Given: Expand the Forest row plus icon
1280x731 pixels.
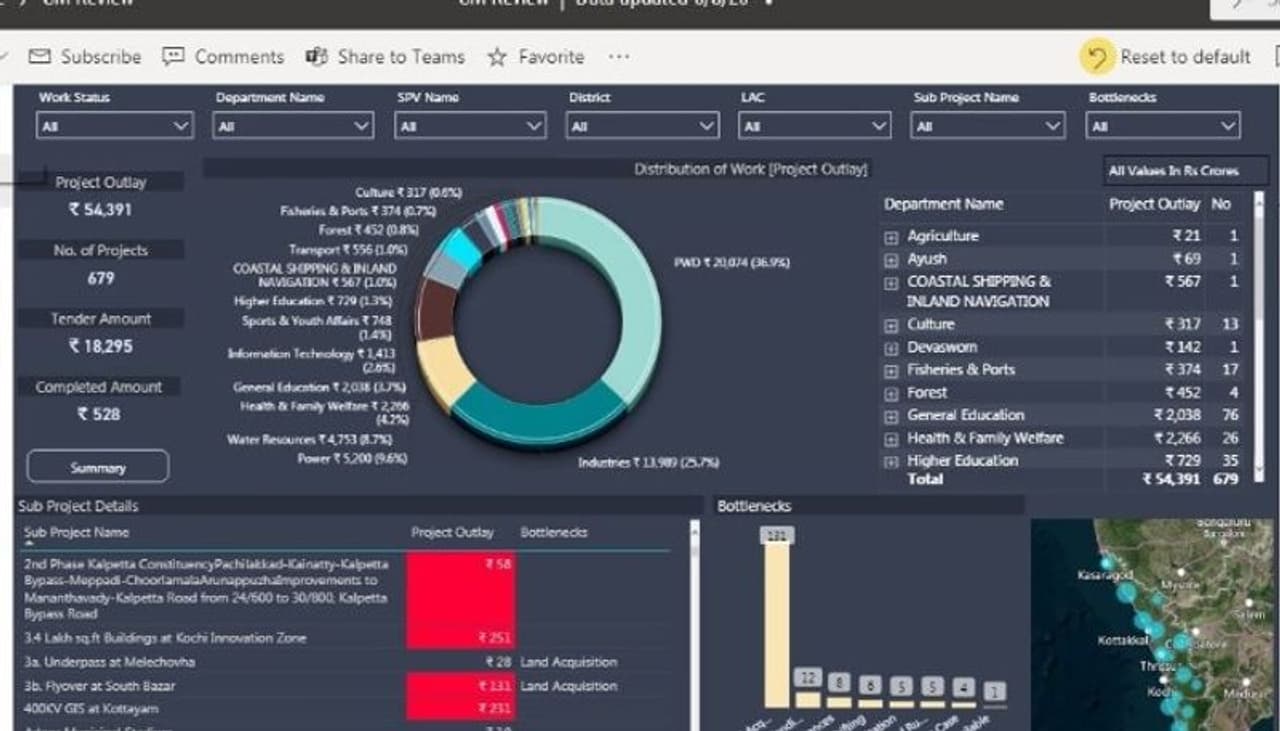Looking at the screenshot, I should pyautogui.click(x=891, y=393).
